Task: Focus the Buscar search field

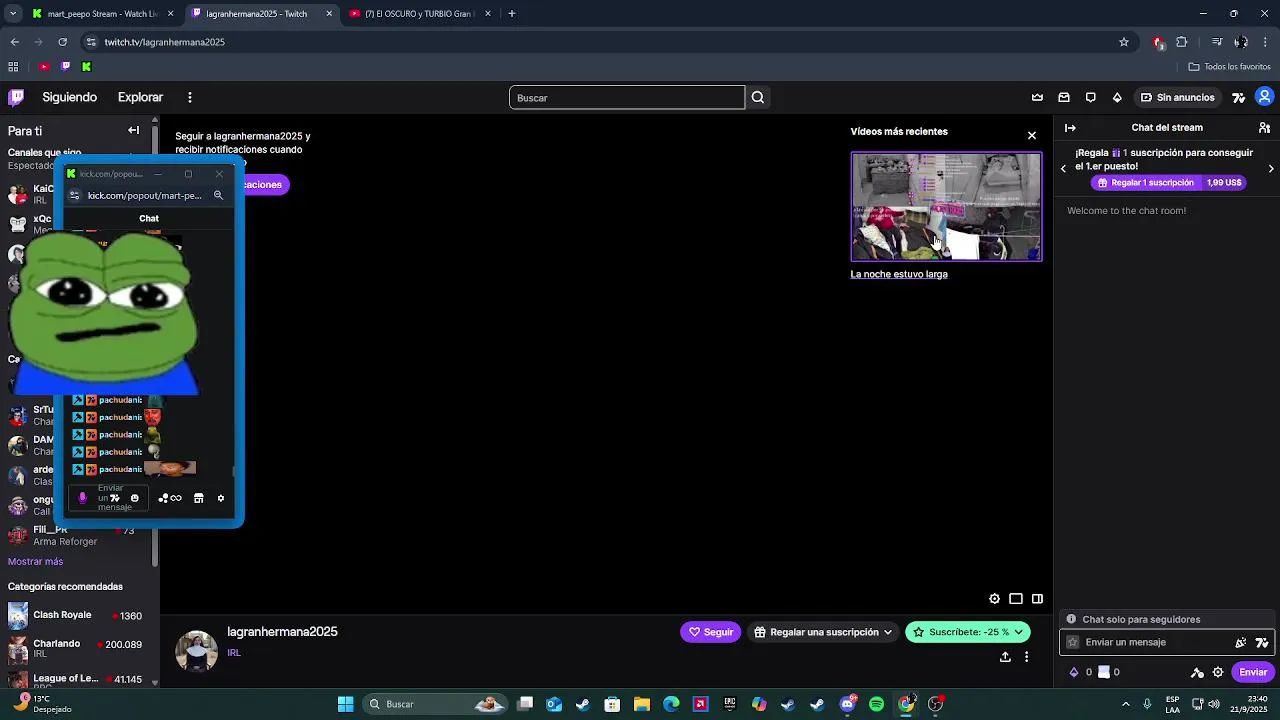Action: (x=627, y=97)
